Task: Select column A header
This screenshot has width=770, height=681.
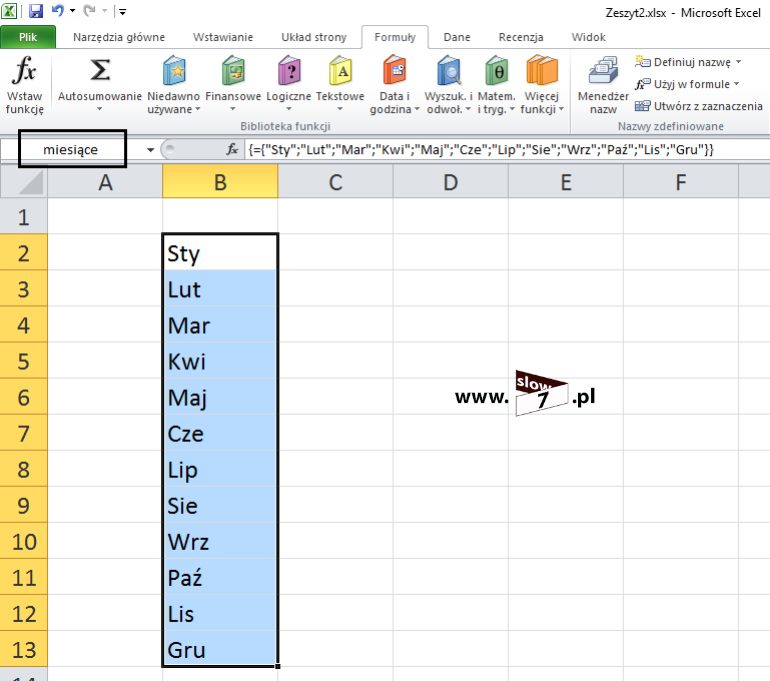Action: pyautogui.click(x=105, y=182)
